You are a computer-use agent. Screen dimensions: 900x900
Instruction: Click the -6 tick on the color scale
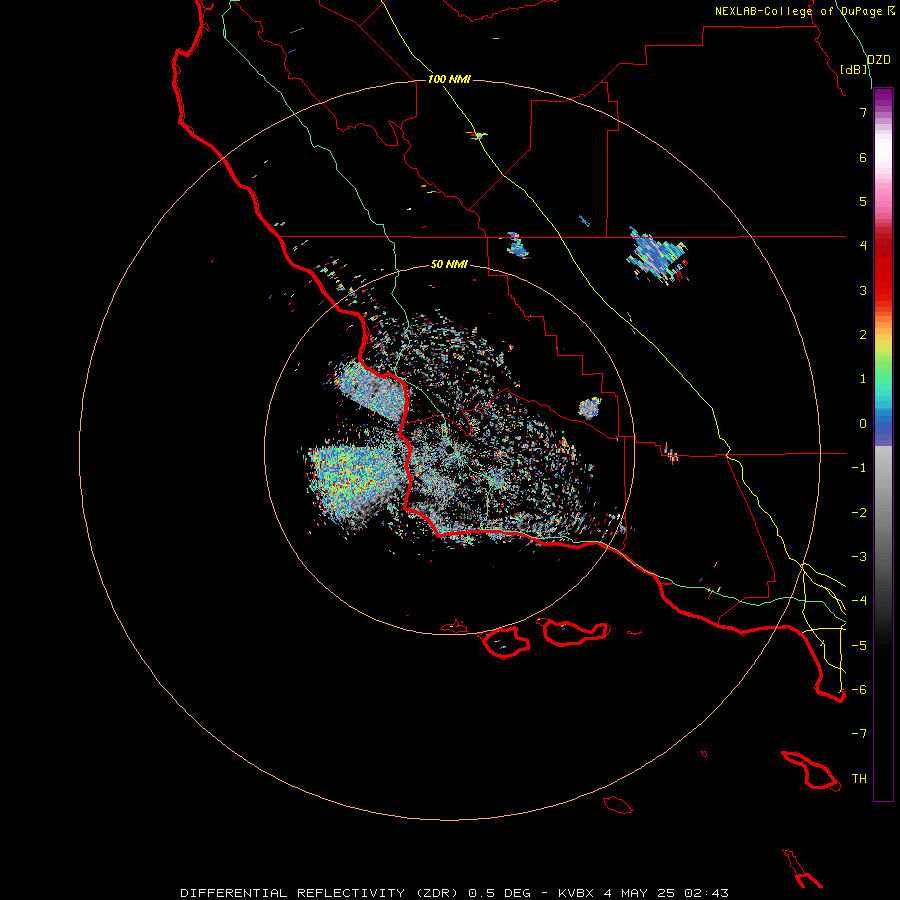pyautogui.click(x=859, y=690)
